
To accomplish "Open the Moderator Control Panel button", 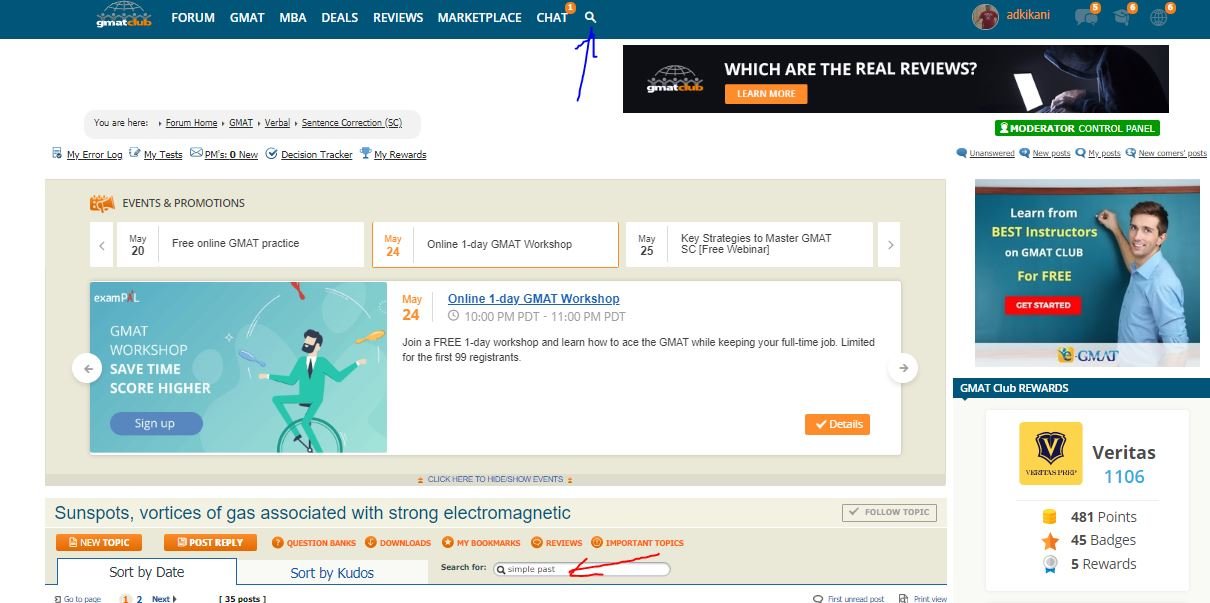I will click(1077, 128).
